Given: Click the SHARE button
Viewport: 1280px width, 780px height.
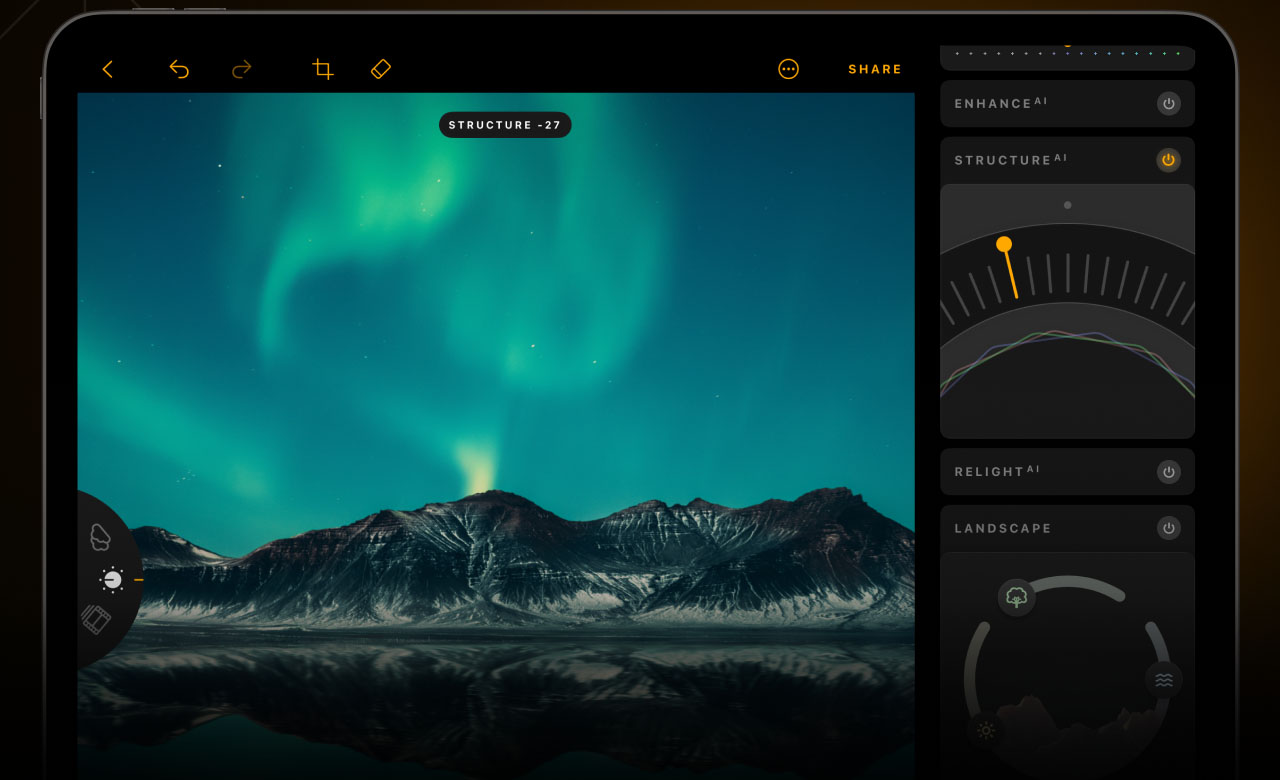Looking at the screenshot, I should pyautogui.click(x=874, y=69).
